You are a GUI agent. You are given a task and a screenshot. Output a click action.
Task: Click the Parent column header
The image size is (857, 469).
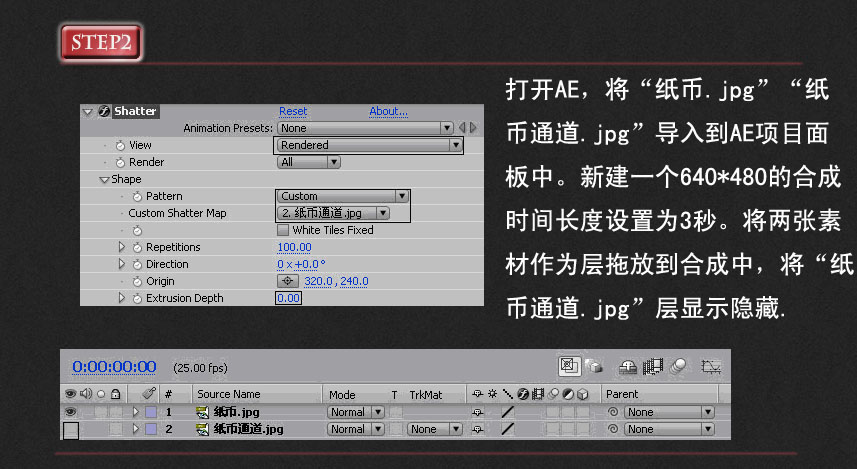point(622,394)
